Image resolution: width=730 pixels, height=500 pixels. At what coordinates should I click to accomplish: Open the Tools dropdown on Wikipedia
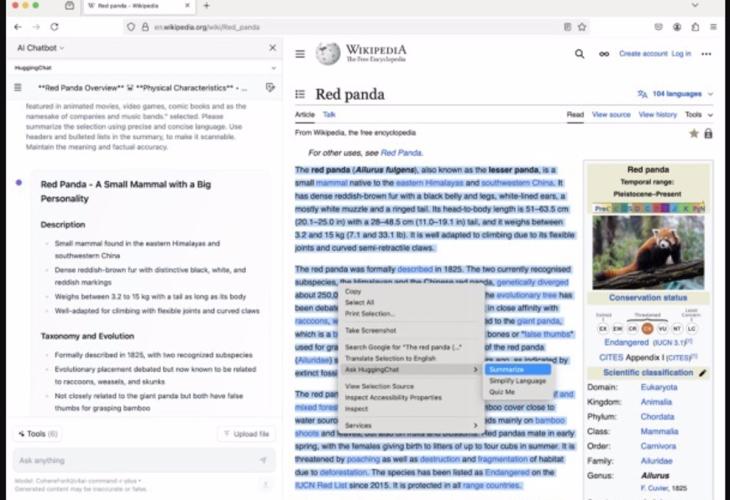[697, 115]
